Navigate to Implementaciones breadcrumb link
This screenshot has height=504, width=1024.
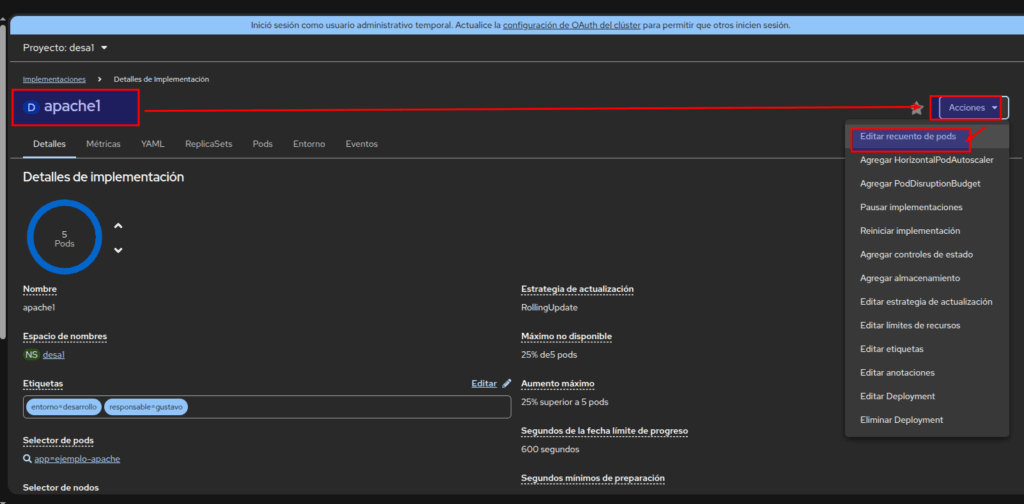coord(54,79)
